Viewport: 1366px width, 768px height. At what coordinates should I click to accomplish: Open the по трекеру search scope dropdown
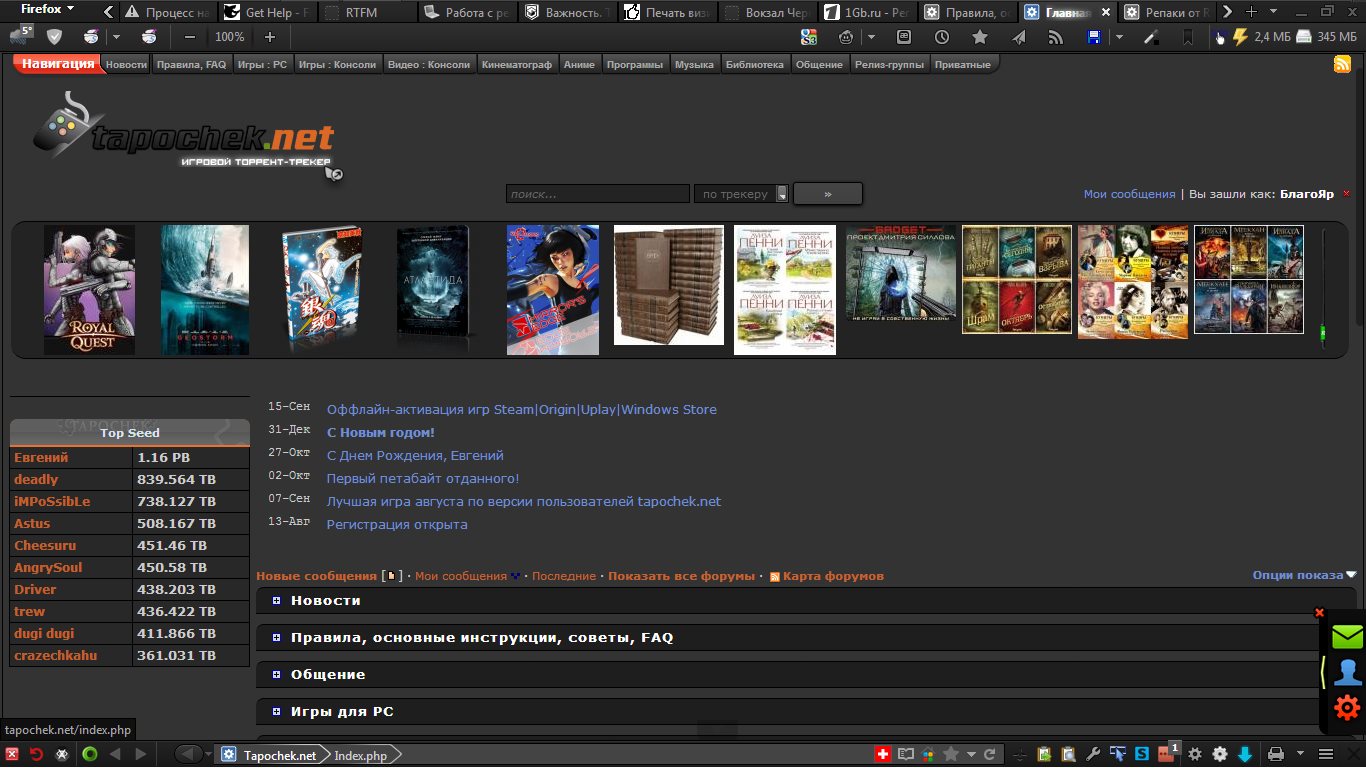click(741, 193)
